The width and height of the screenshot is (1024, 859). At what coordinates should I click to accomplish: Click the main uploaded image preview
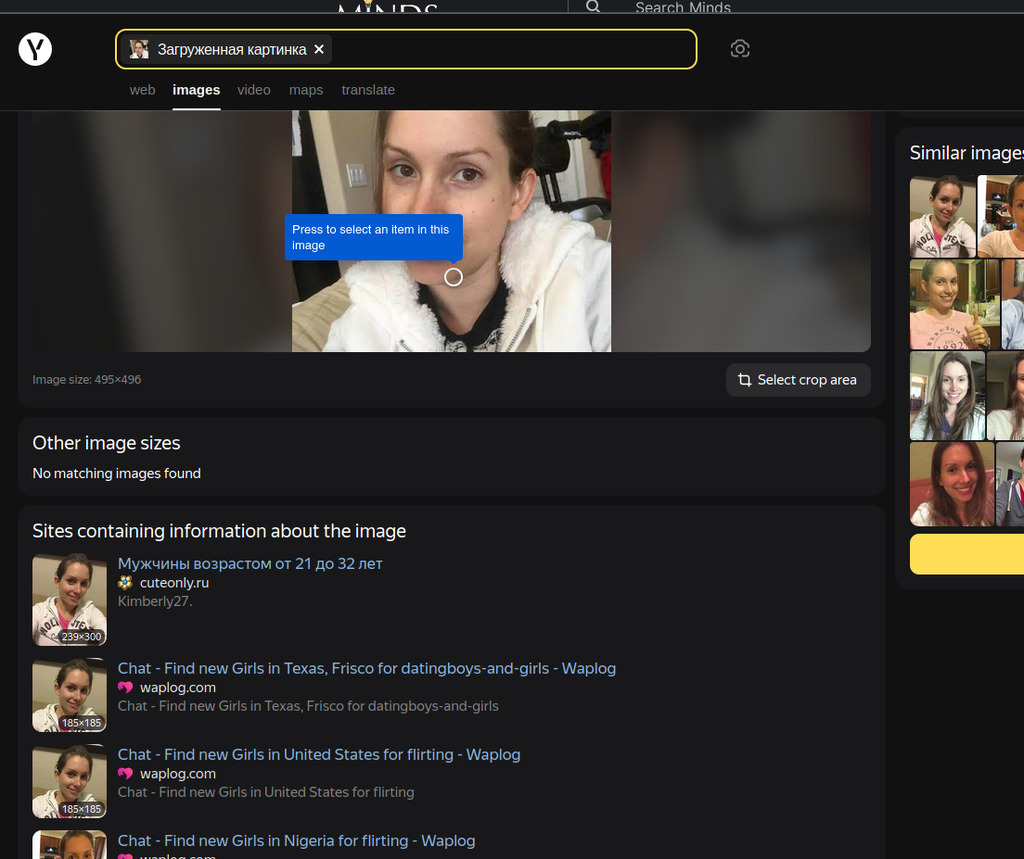coord(451,231)
